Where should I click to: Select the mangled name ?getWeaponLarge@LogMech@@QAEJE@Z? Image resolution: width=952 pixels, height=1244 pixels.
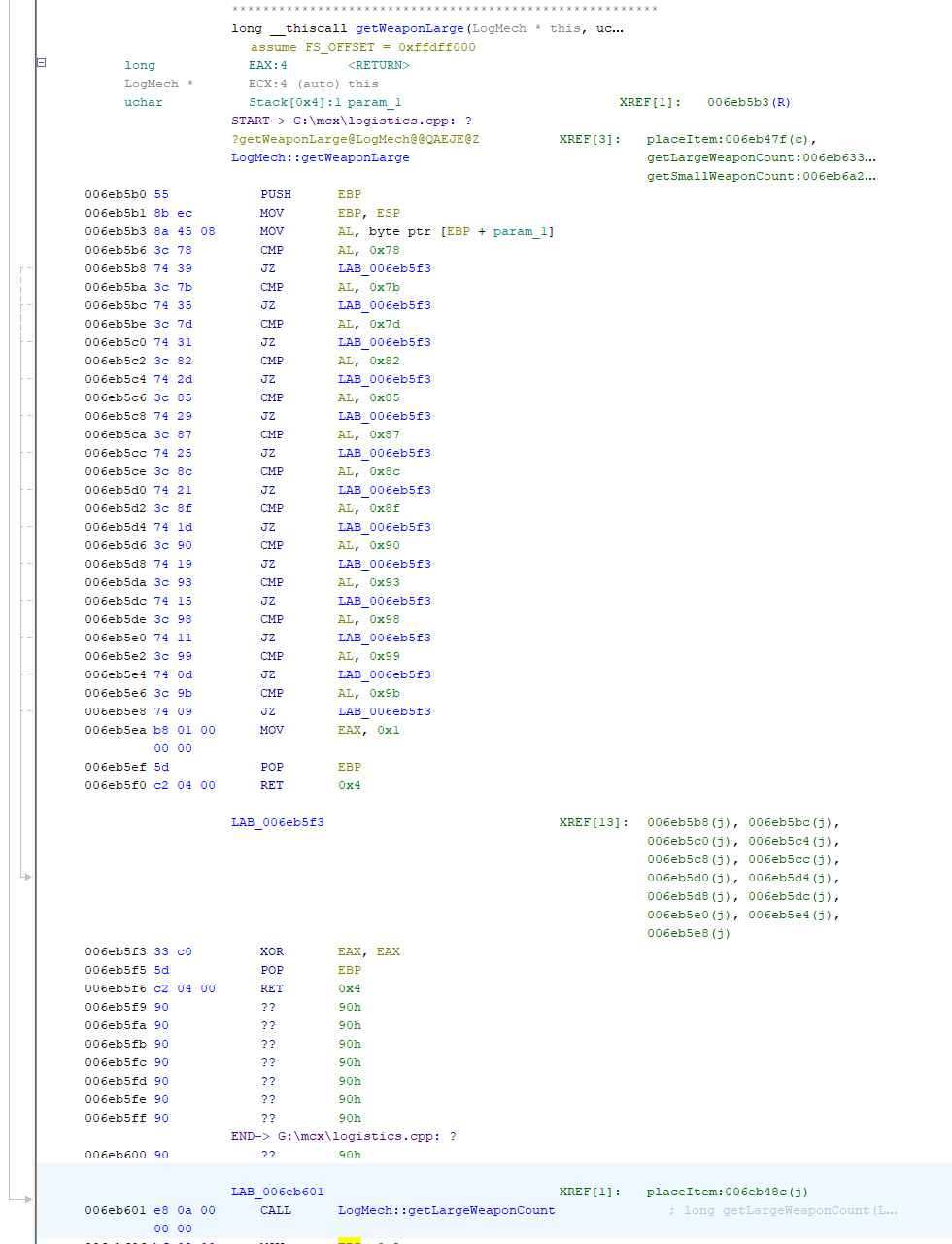click(356, 139)
